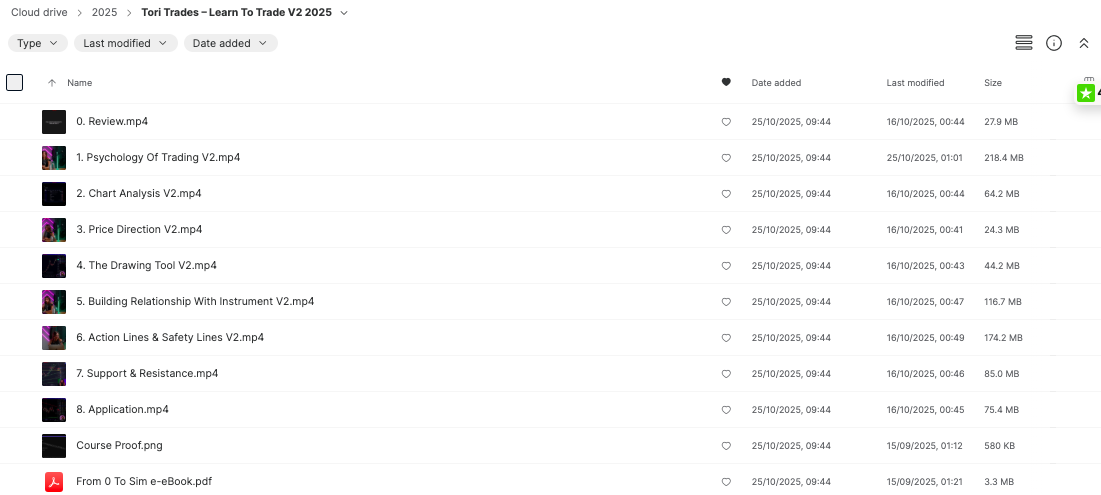Collapse the header with double-chevron icon
Viewport: 1101px width, 495px height.
(x=1083, y=43)
